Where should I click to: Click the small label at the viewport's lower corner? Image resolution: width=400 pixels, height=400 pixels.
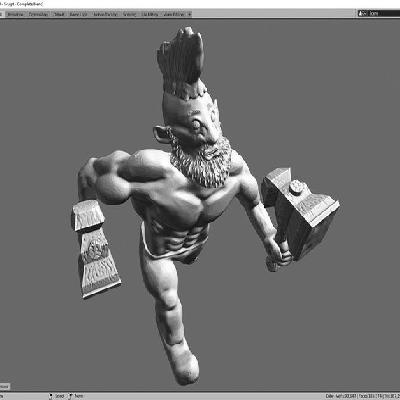pyautogui.click(x=4, y=387)
